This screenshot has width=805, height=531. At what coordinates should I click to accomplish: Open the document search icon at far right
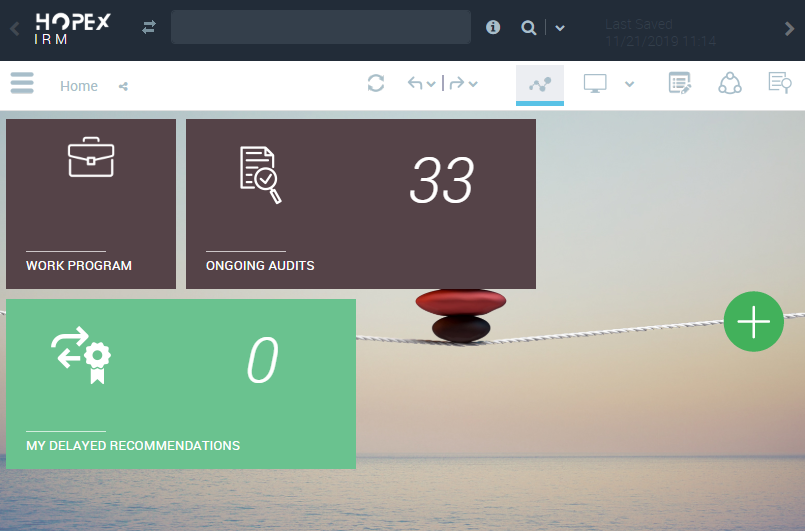(779, 84)
